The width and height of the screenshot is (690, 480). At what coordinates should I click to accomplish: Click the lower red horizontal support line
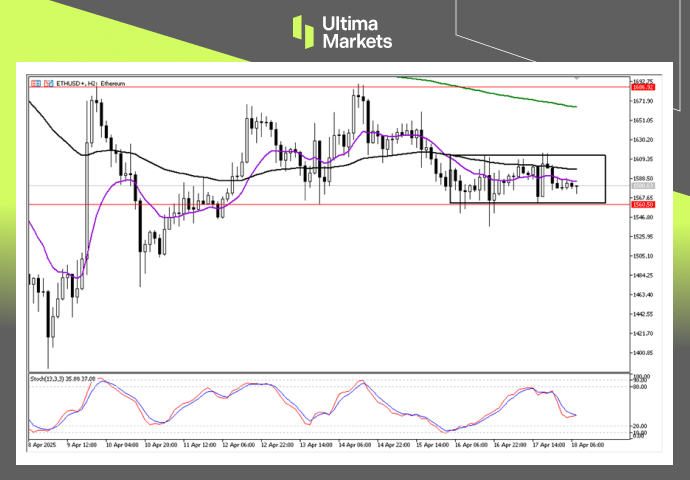tap(300, 204)
